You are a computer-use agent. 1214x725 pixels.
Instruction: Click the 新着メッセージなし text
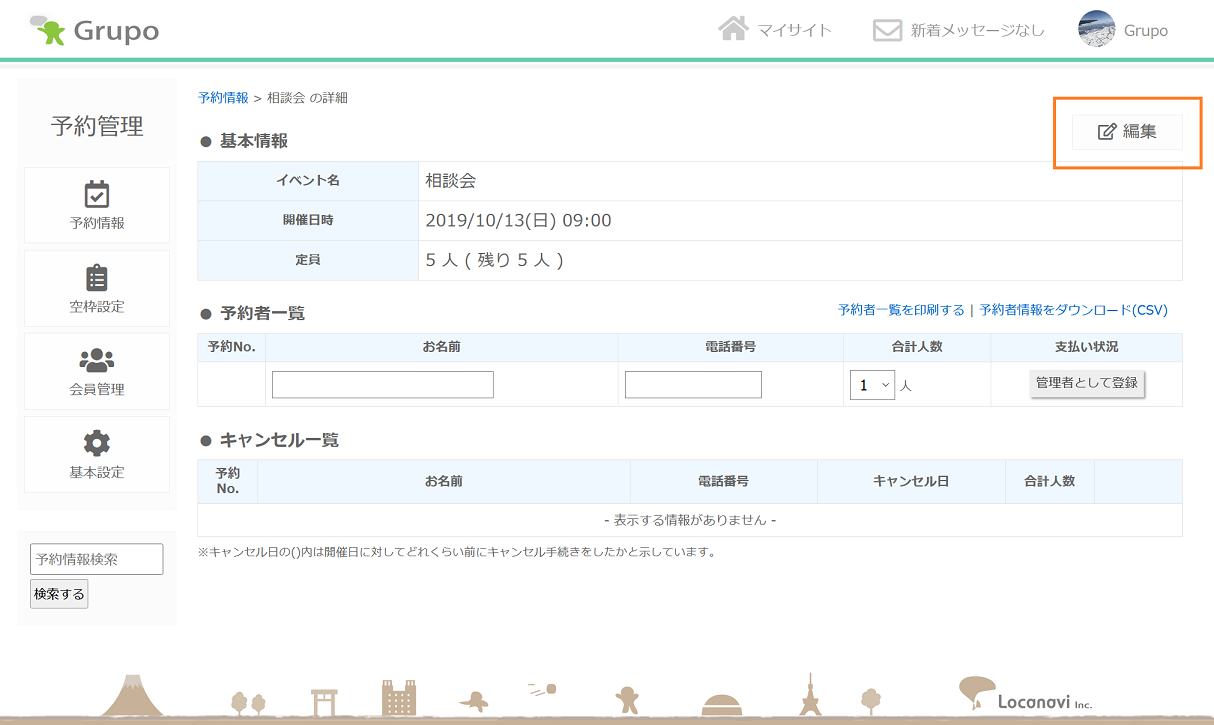[x=977, y=30]
